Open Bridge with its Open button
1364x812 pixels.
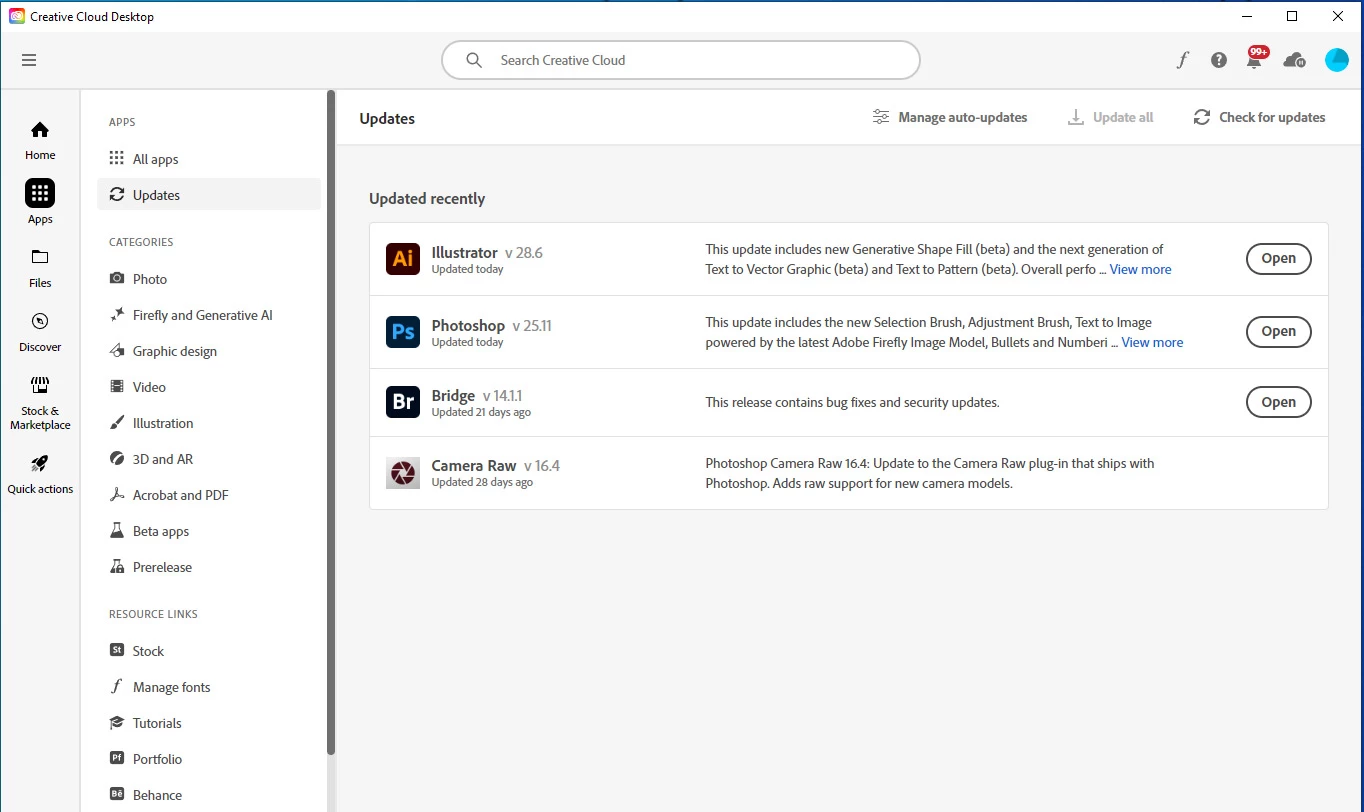point(1278,402)
